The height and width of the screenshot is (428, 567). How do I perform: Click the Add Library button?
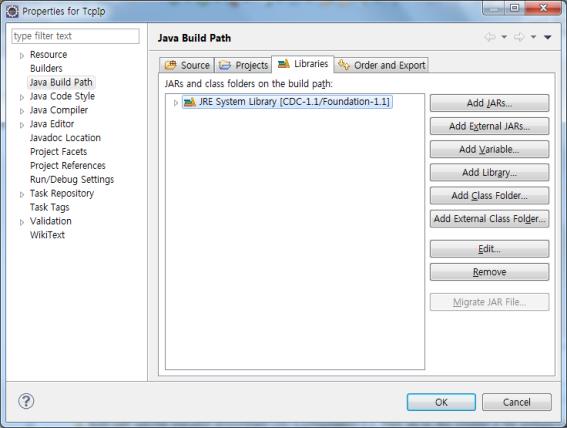pos(489,172)
